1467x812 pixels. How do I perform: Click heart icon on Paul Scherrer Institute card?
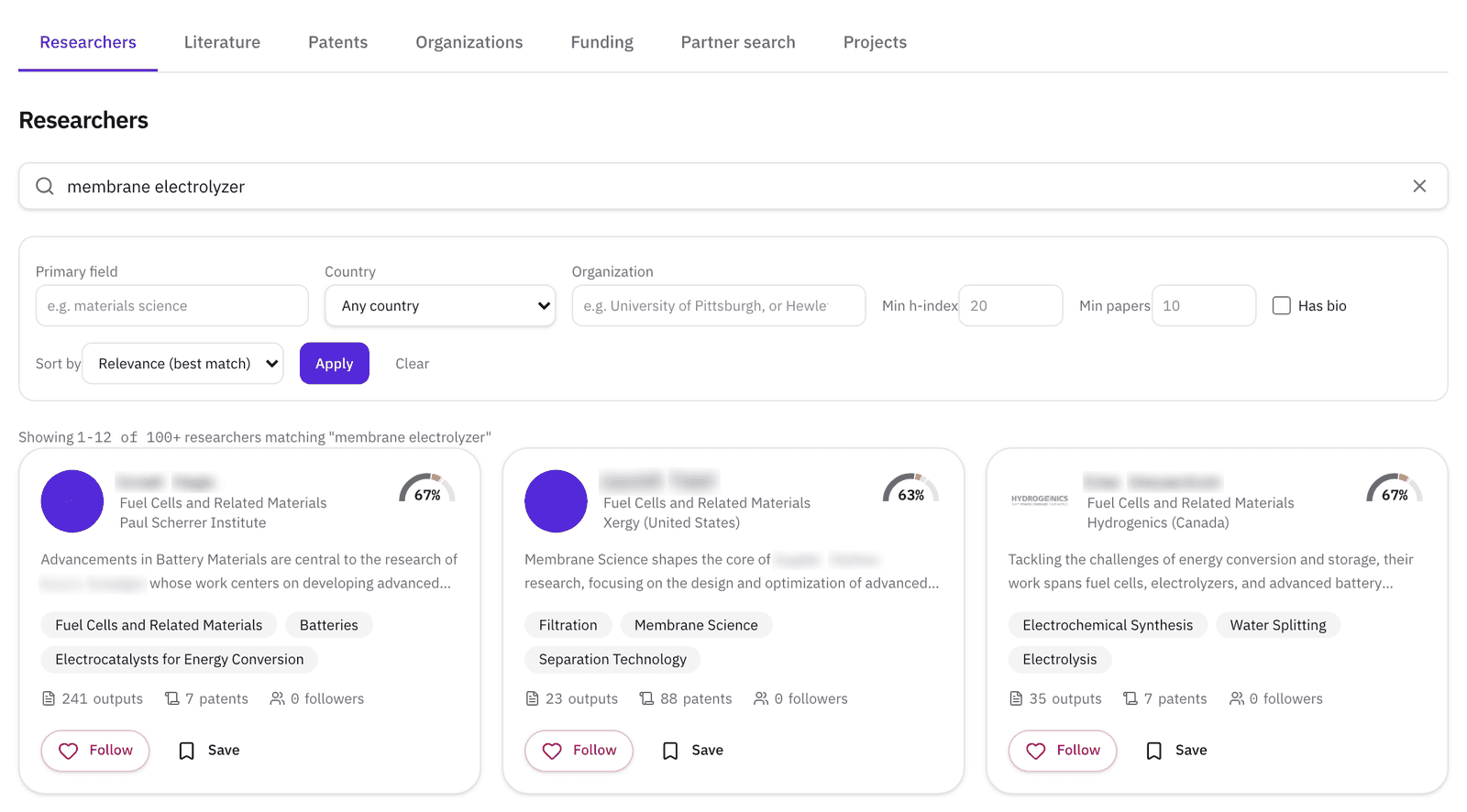[69, 751]
